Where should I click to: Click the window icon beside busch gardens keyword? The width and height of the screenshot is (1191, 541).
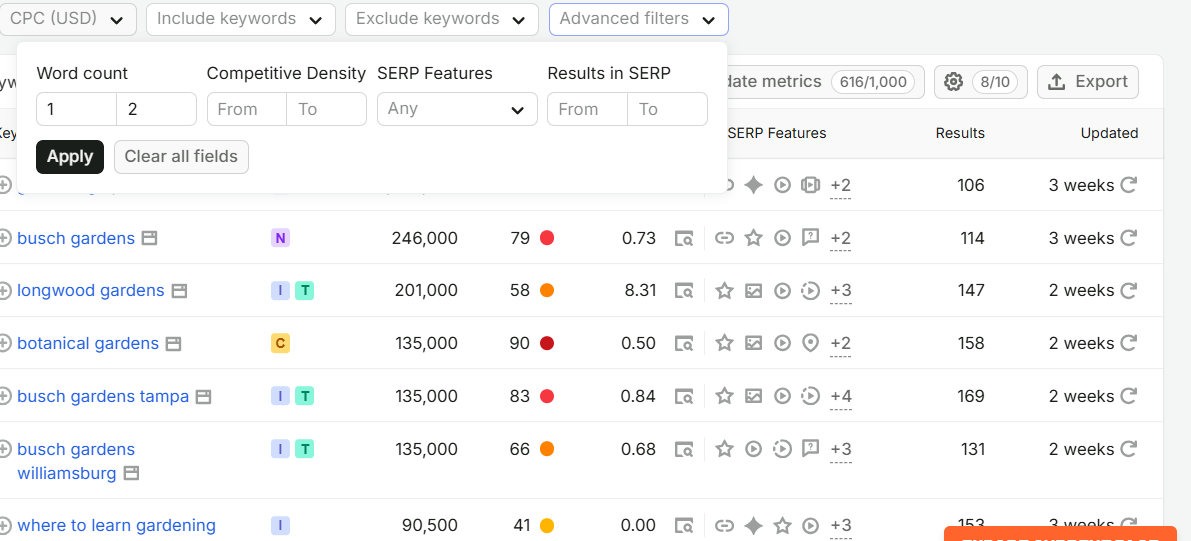pos(150,239)
